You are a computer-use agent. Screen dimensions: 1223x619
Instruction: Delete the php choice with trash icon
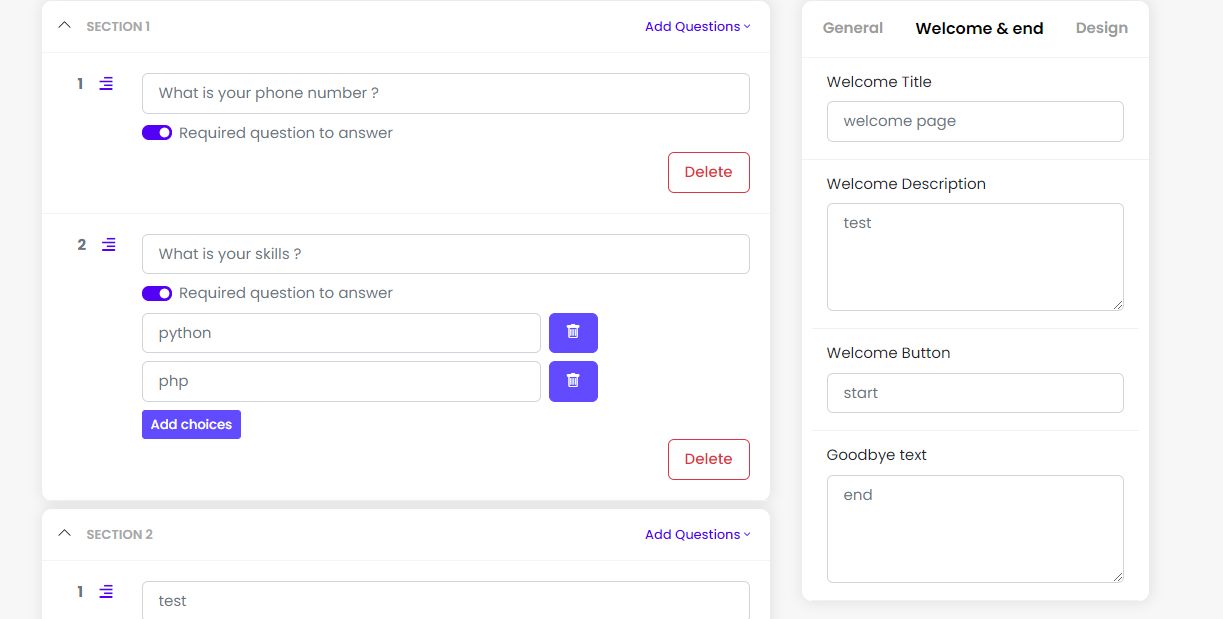[573, 381]
